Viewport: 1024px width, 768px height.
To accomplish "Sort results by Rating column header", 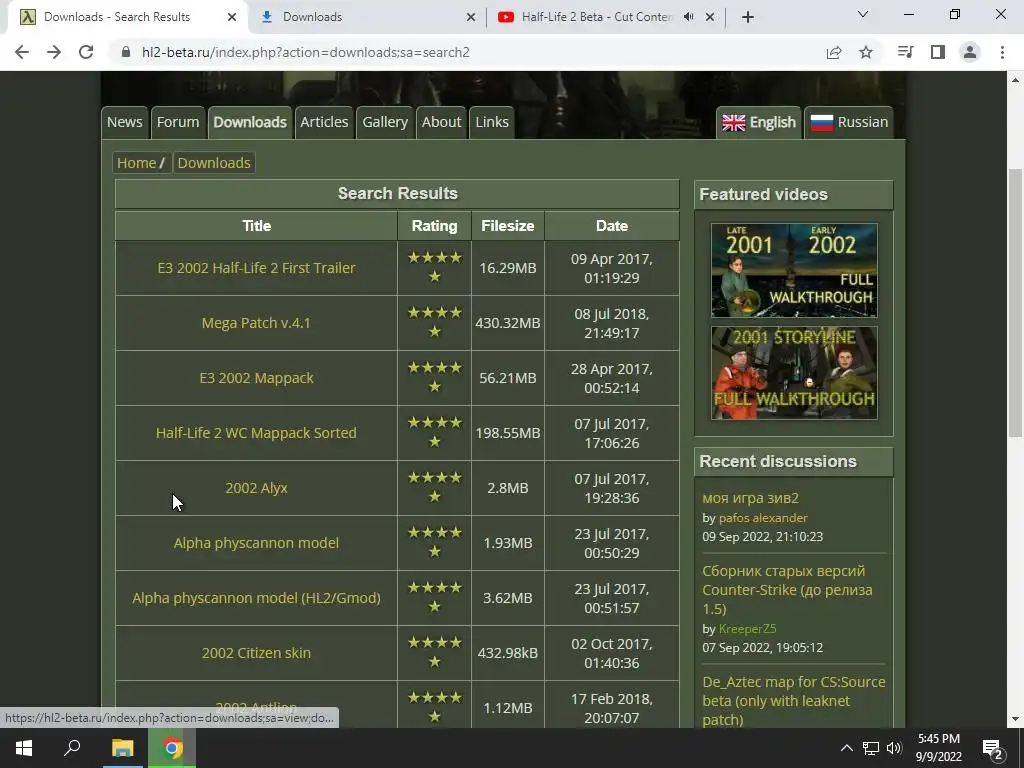I will click(x=434, y=226).
